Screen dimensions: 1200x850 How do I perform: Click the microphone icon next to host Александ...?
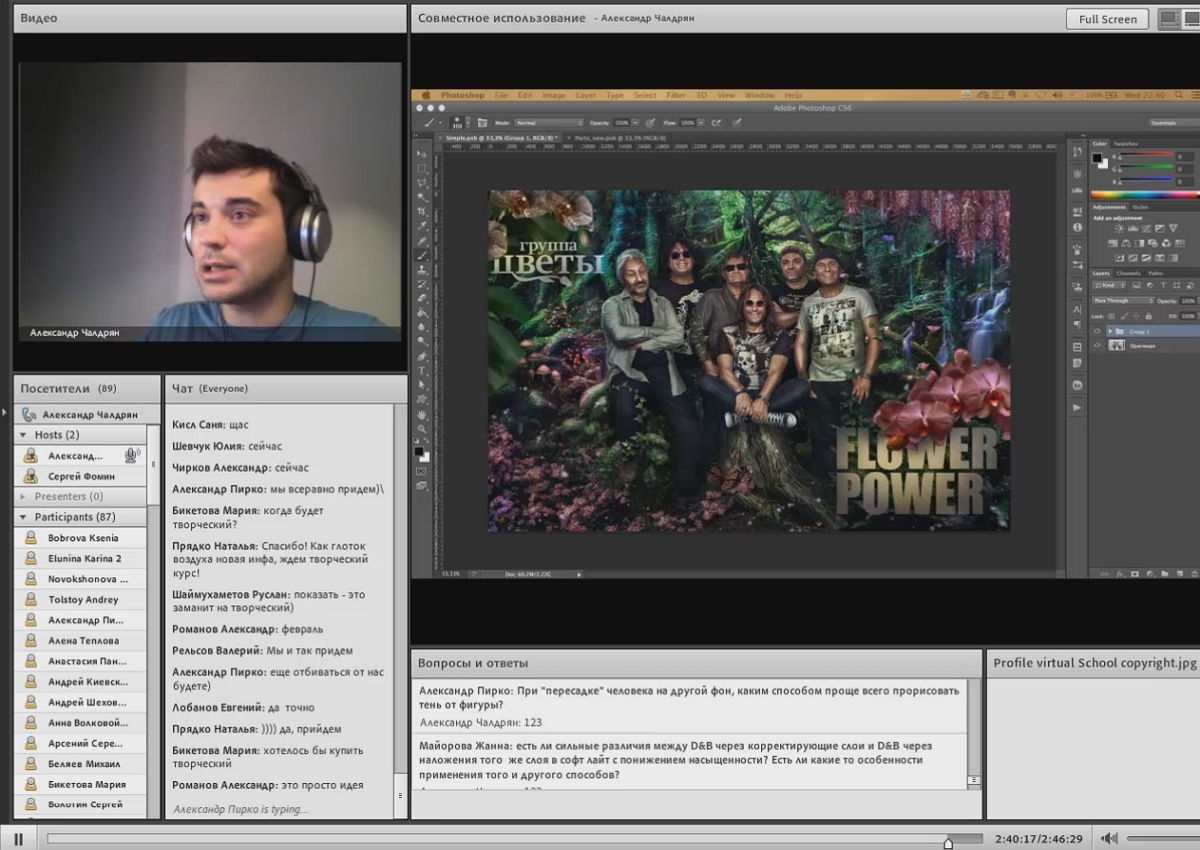click(131, 455)
